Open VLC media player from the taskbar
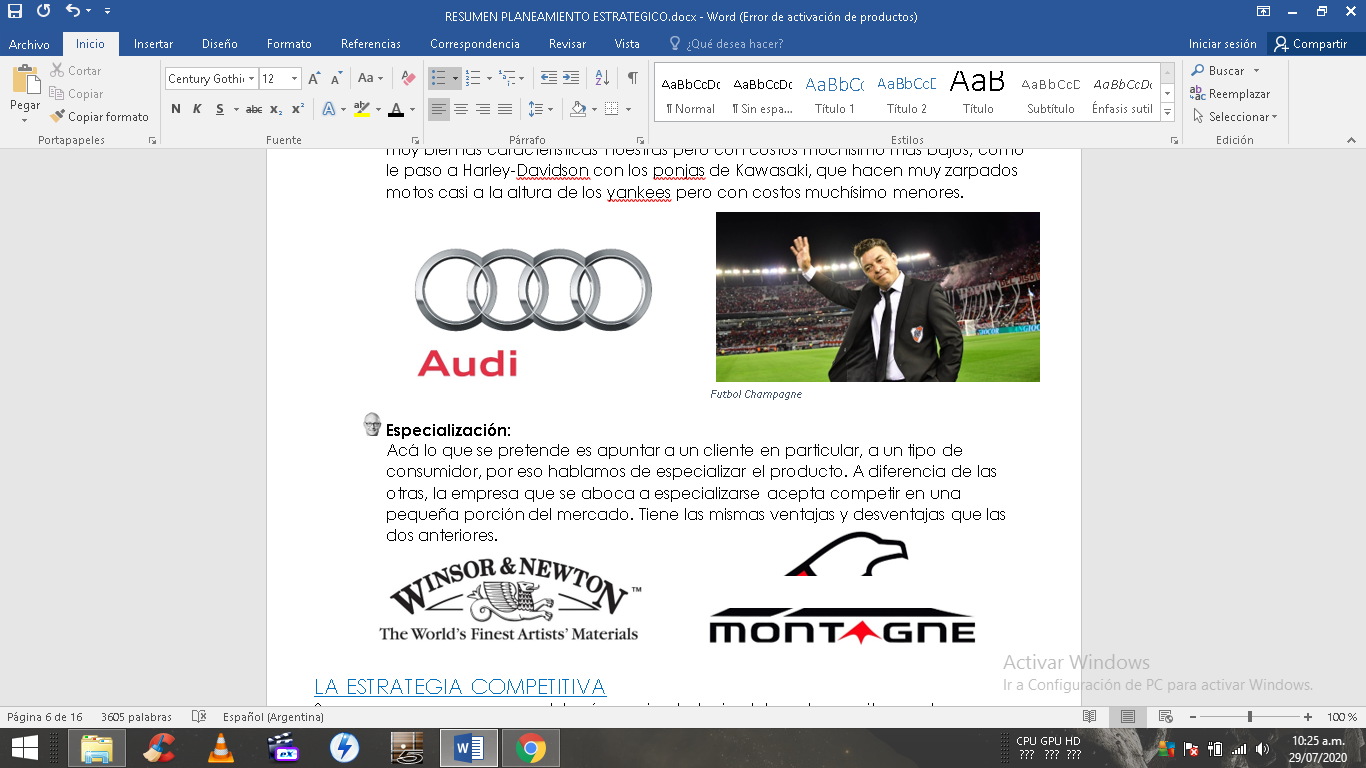Viewport: 1366px width, 768px height. [220, 748]
